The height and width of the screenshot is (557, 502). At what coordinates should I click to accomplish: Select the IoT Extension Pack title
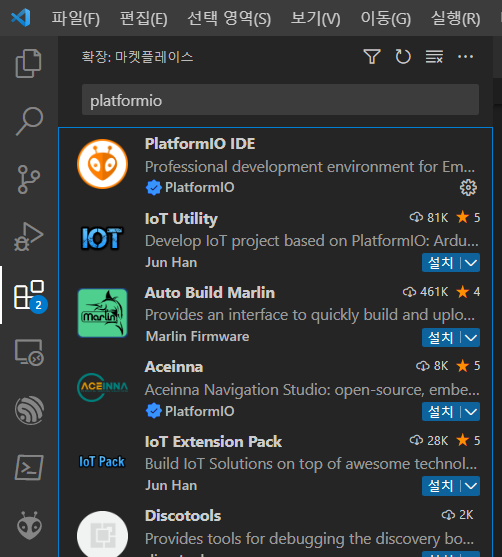(x=213, y=442)
